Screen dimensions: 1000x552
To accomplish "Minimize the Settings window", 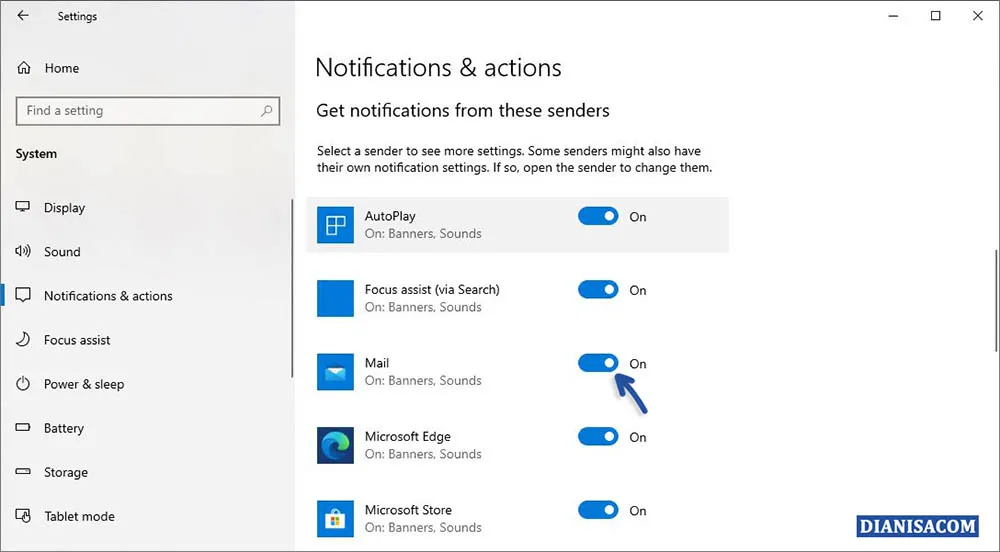I will coord(893,15).
